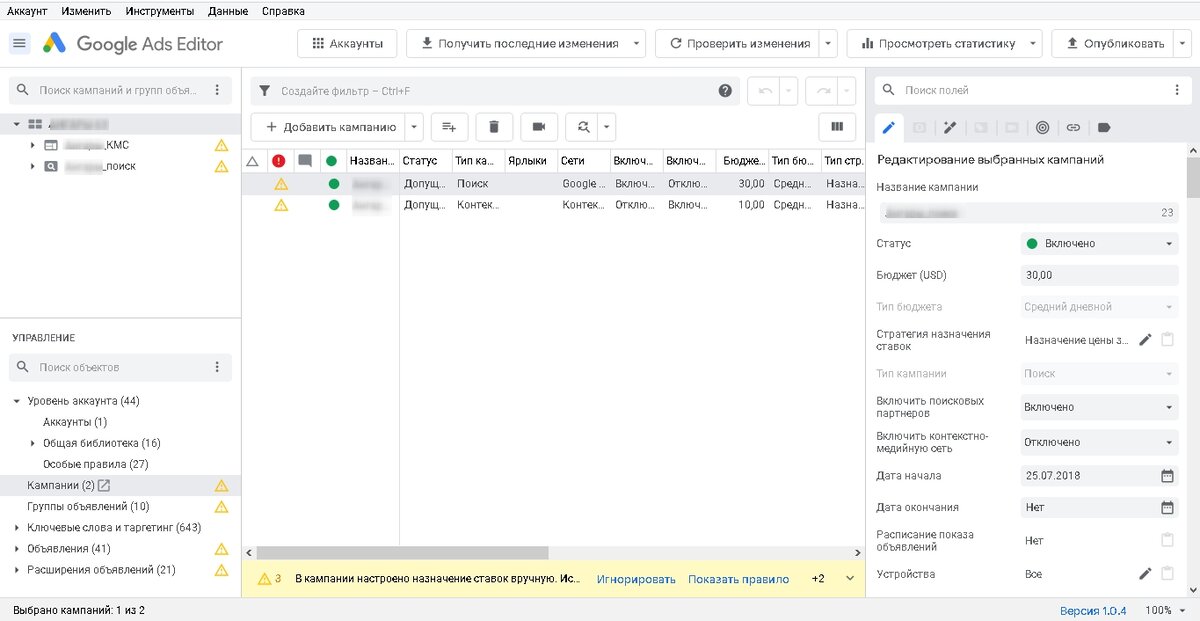The height and width of the screenshot is (621, 1200).
Task: Edit the devices pencil icon
Action: pos(1146,574)
